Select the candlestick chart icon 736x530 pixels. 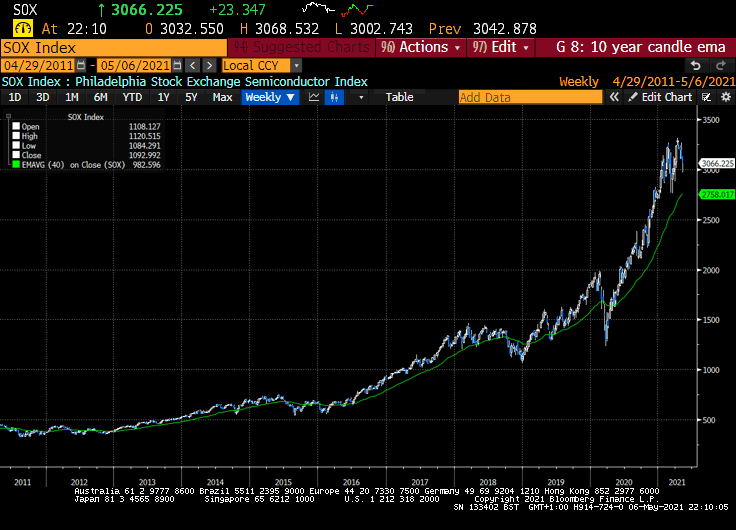(334, 97)
